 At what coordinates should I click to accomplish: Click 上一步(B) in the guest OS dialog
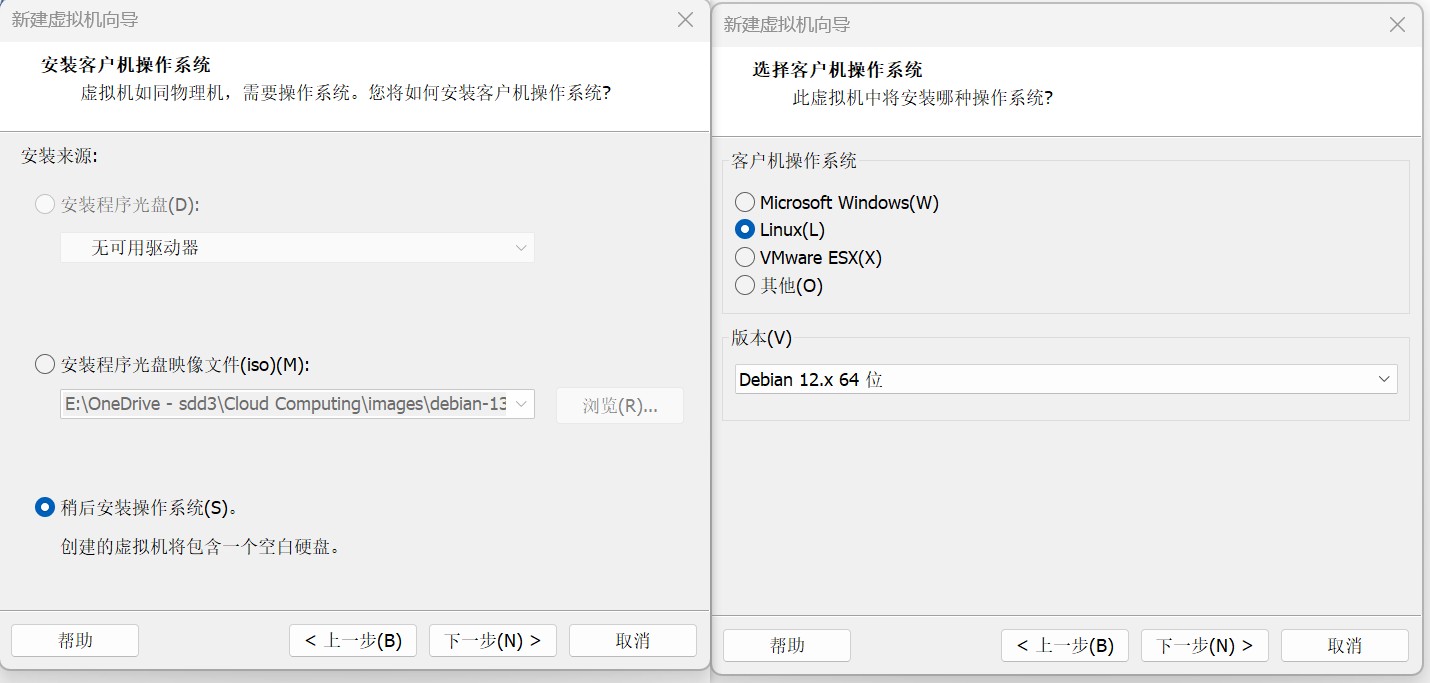tap(1064, 645)
